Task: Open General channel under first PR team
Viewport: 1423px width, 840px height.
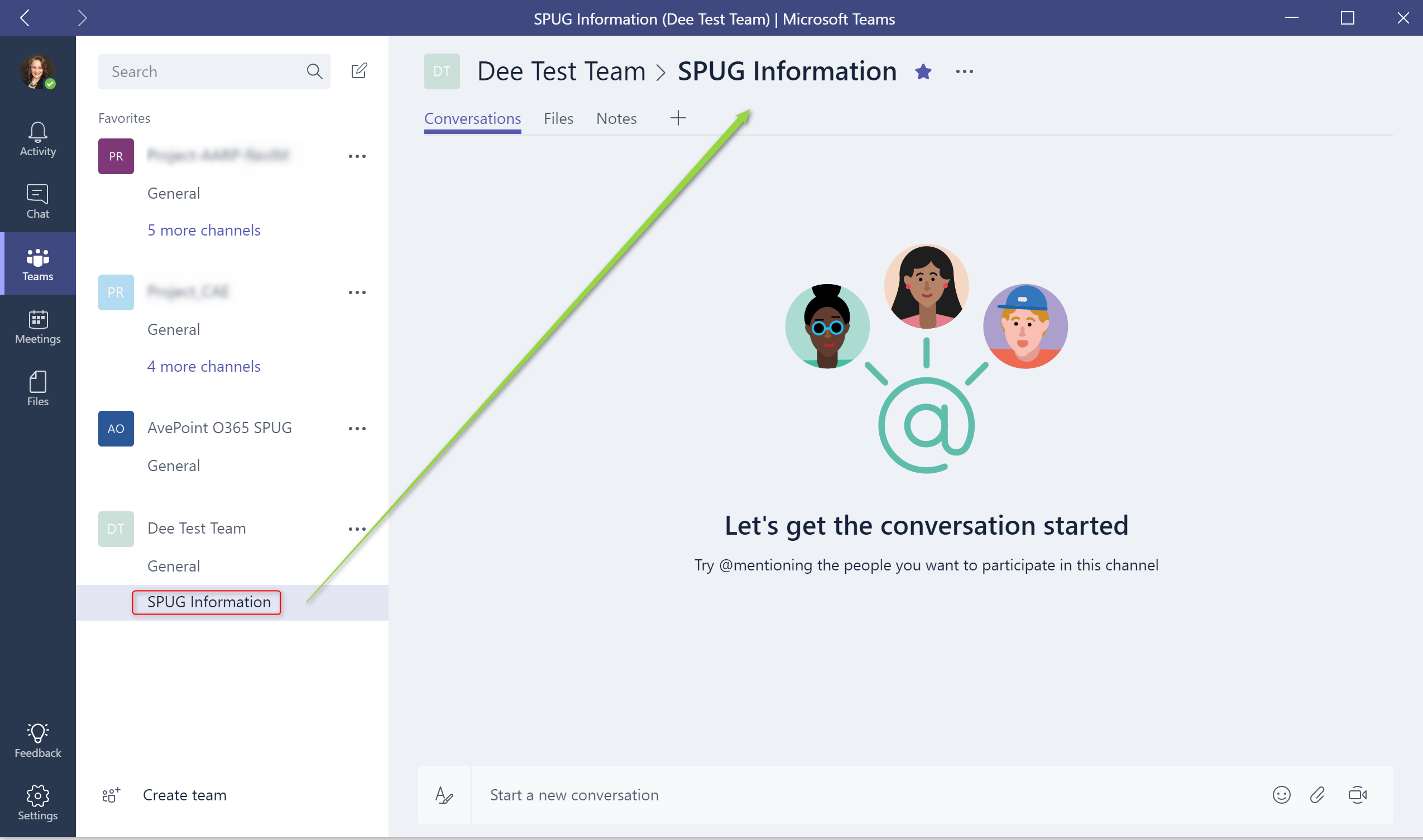Action: [x=174, y=193]
